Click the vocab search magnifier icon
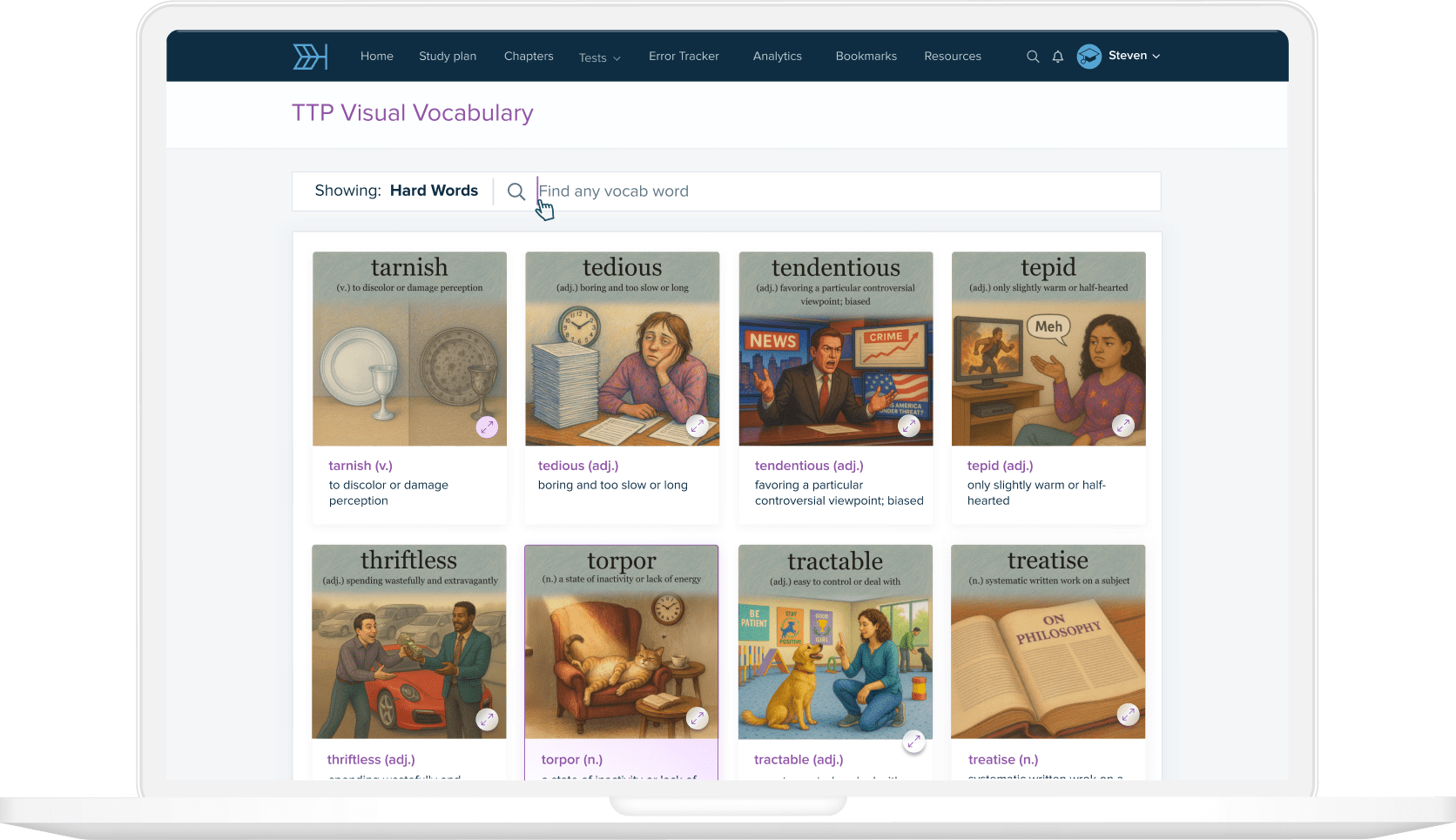 (516, 192)
